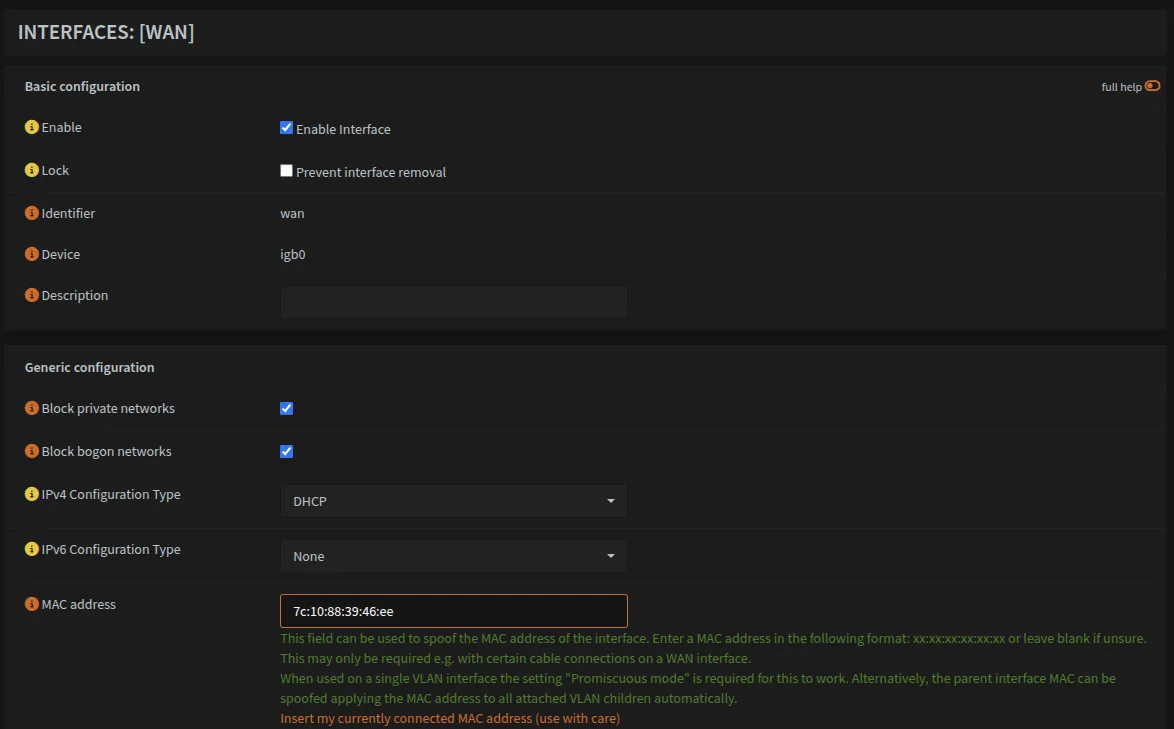Click Insert my currently connected MAC address

point(450,719)
